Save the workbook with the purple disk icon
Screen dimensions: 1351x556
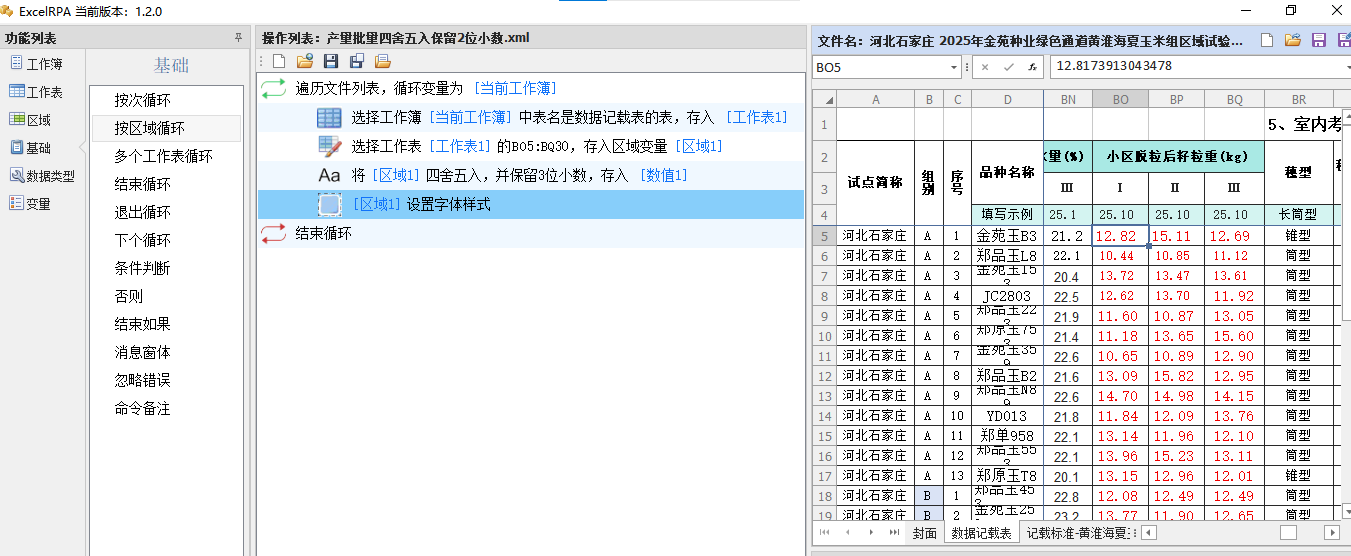click(1318, 41)
